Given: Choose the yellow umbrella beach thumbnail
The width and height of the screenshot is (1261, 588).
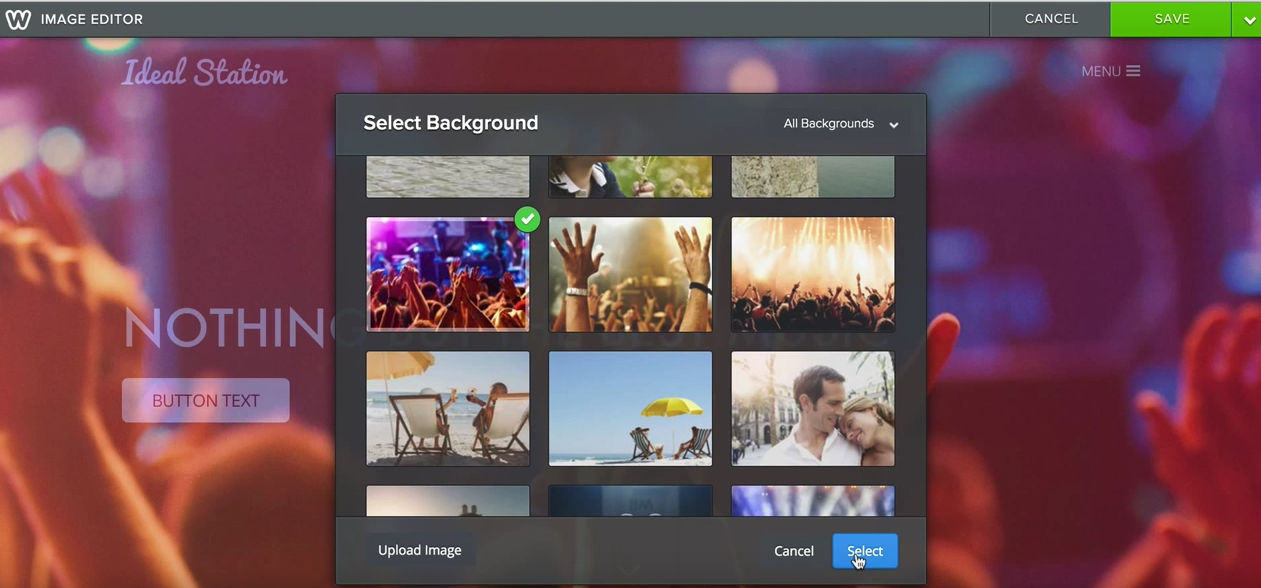Looking at the screenshot, I should (630, 408).
